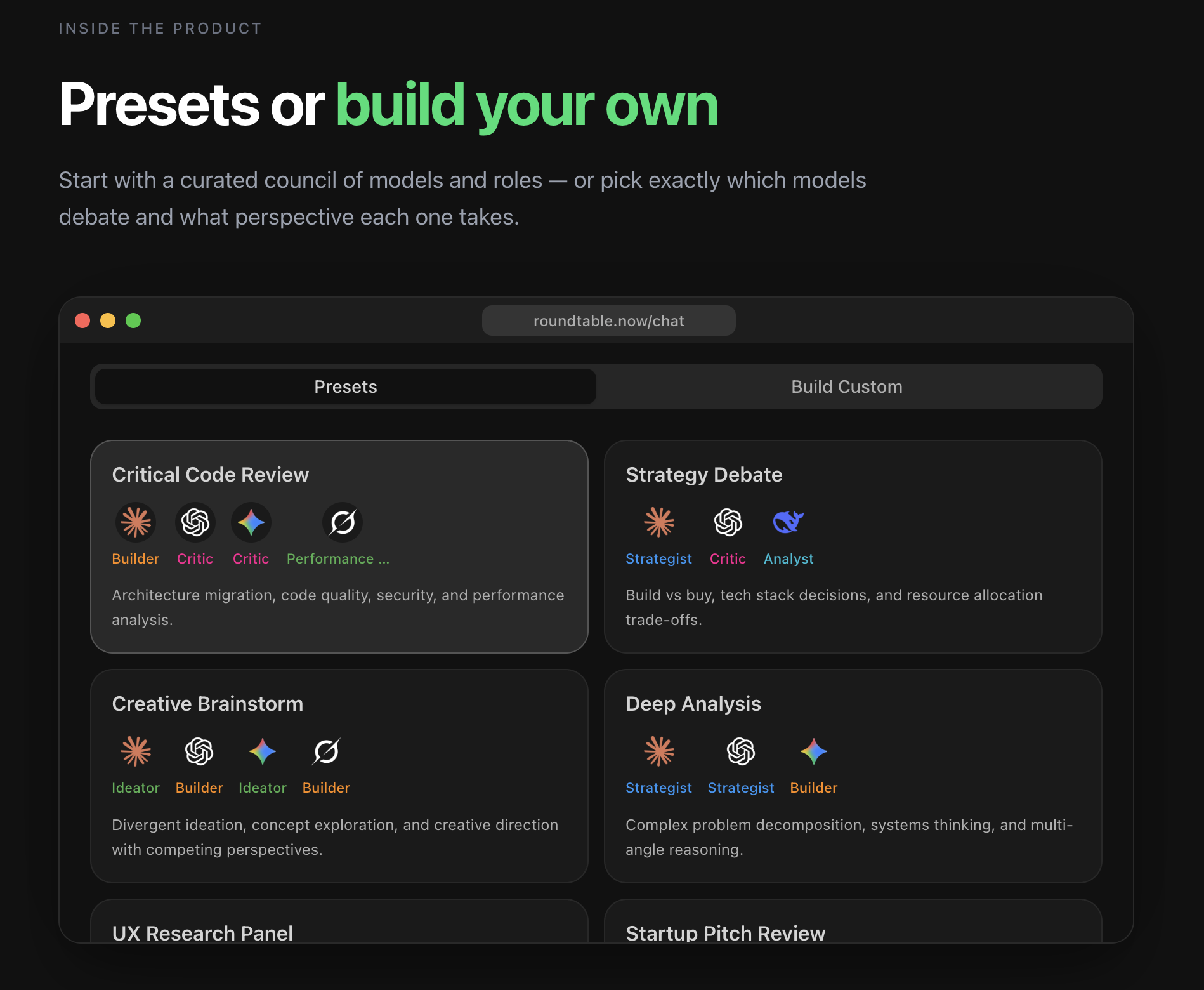Click the Builder label under the OpenAI icon in Creative Brainstorm

click(199, 788)
